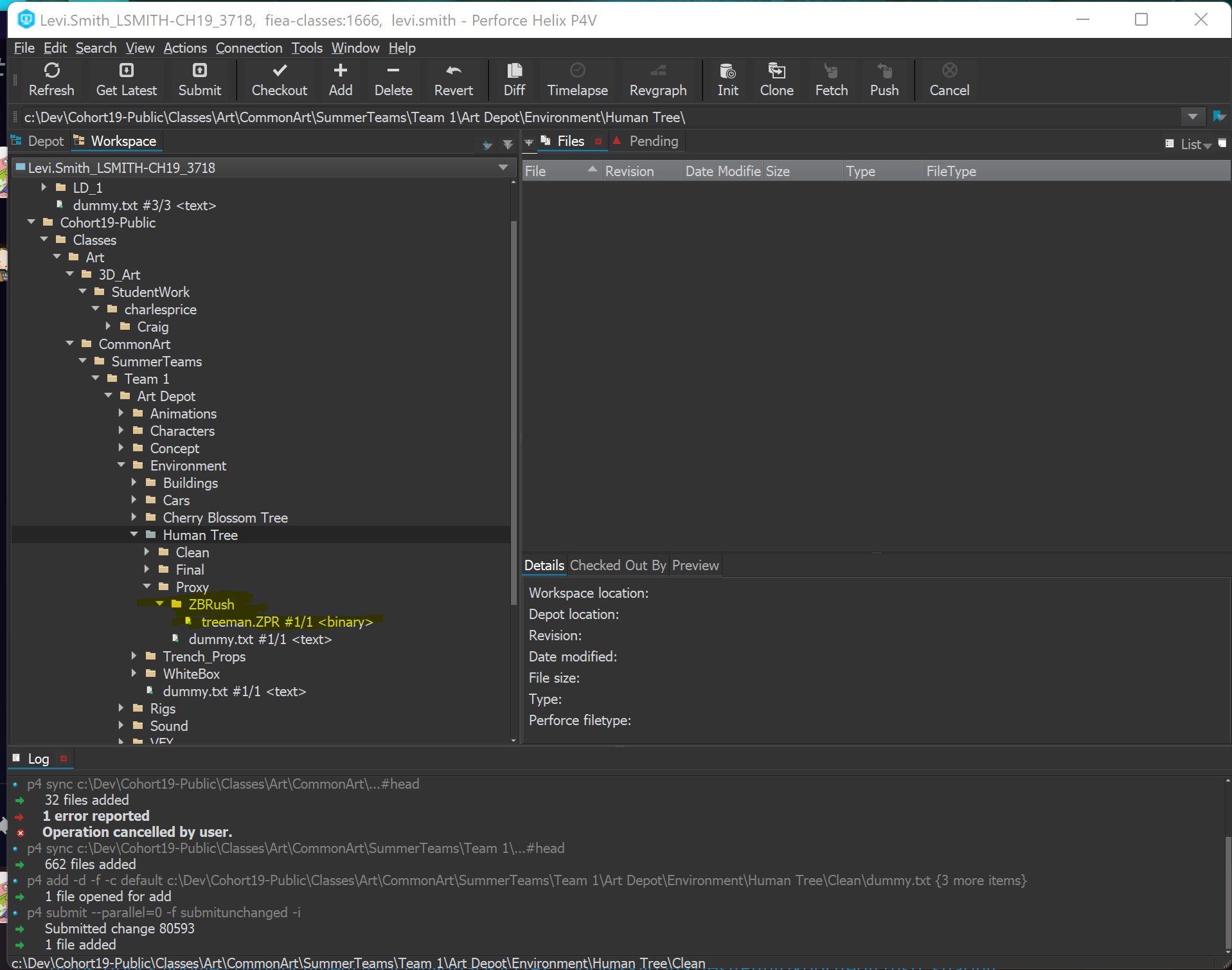
Task: Click the tree filter funnel icon
Action: [508, 145]
